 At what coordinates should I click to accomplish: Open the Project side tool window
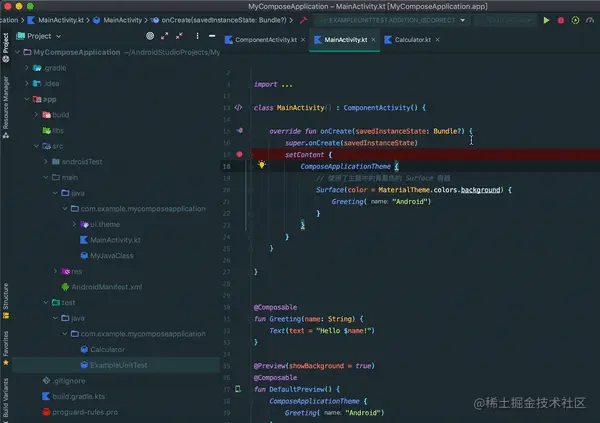pyautogui.click(x=6, y=47)
